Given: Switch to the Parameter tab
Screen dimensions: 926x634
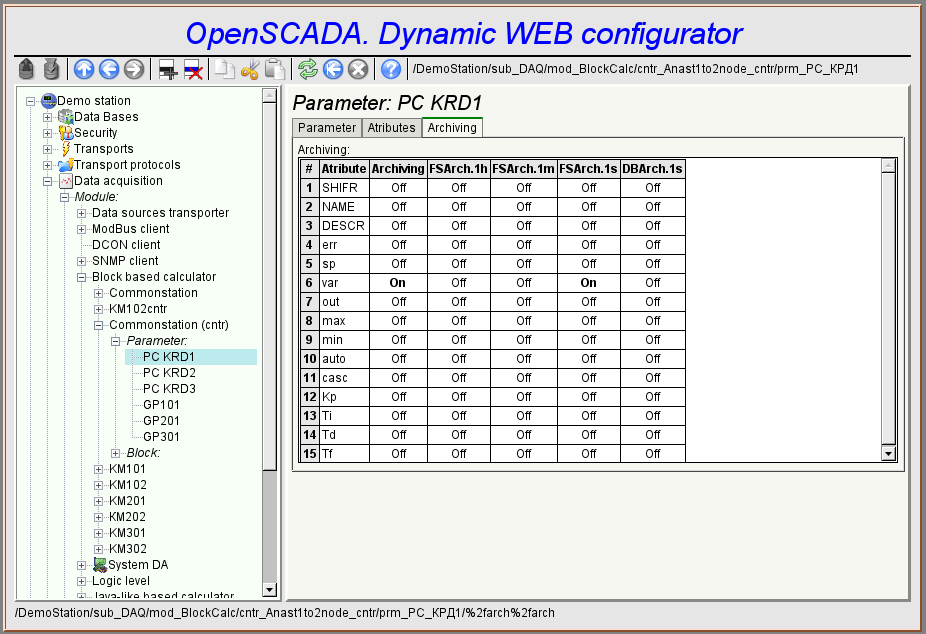Looking at the screenshot, I should coord(327,128).
